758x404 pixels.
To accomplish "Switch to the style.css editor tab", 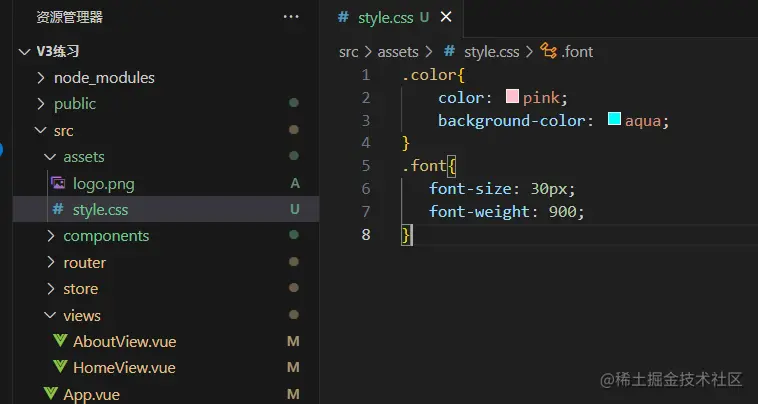I will pos(392,18).
